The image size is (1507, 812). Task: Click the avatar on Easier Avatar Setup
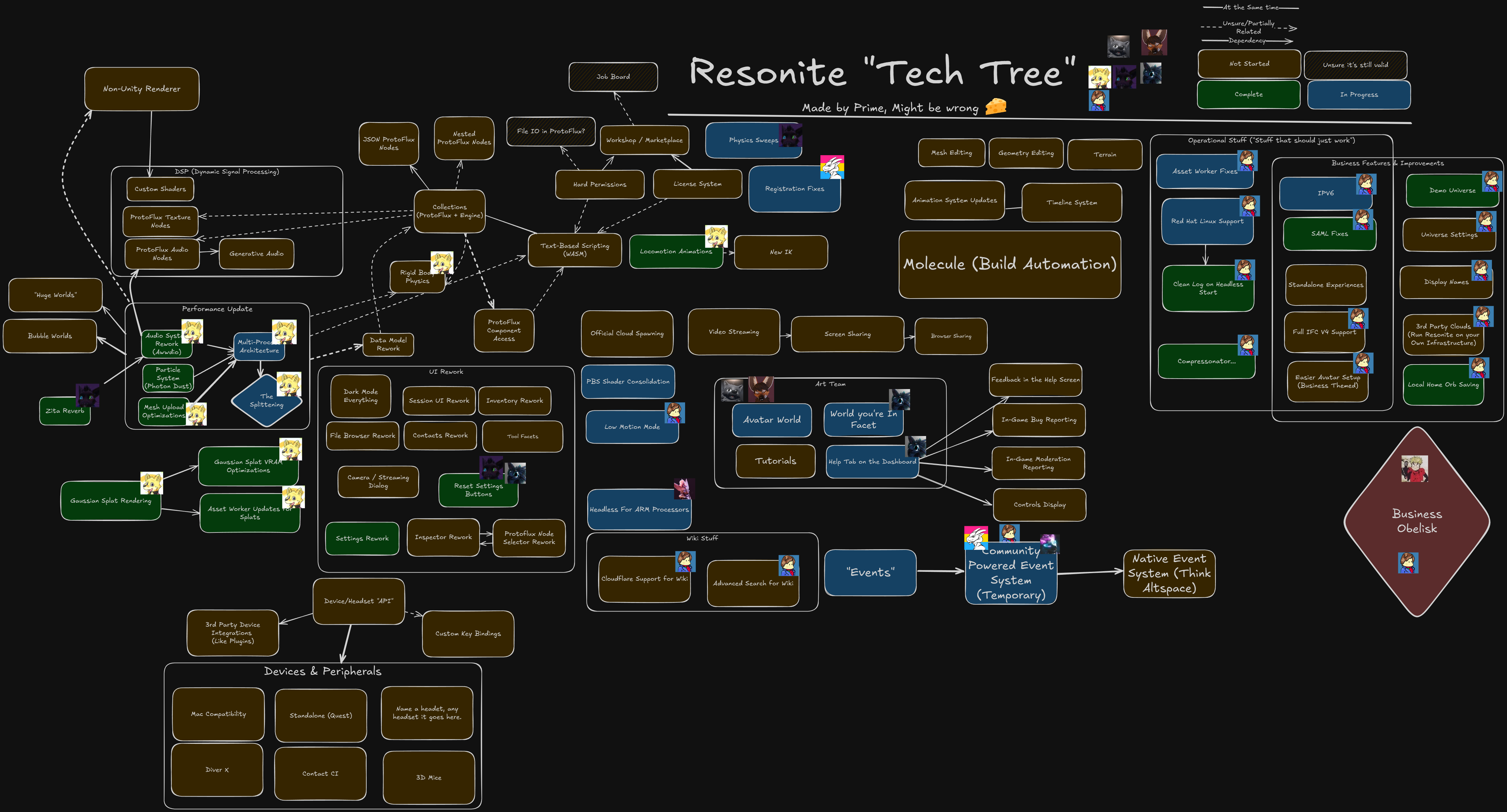pyautogui.click(x=1363, y=363)
